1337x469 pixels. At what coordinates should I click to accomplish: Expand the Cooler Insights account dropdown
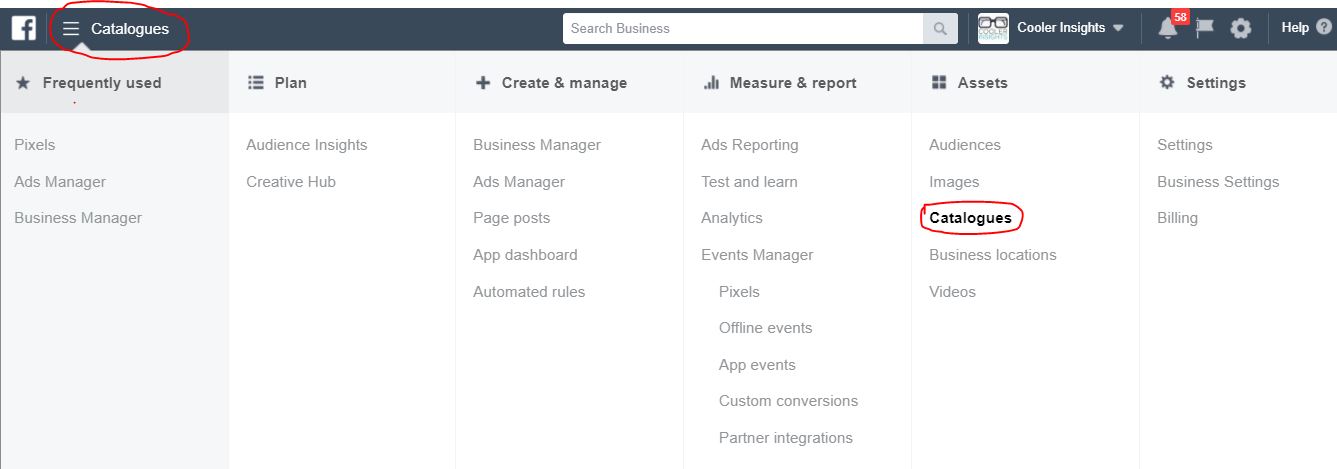pyautogui.click(x=1118, y=28)
